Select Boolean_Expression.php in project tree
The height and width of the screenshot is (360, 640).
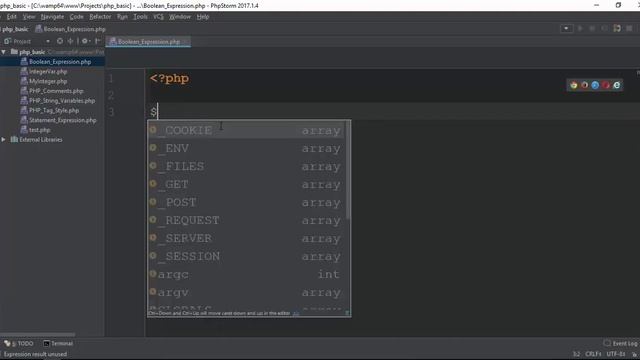coord(60,62)
